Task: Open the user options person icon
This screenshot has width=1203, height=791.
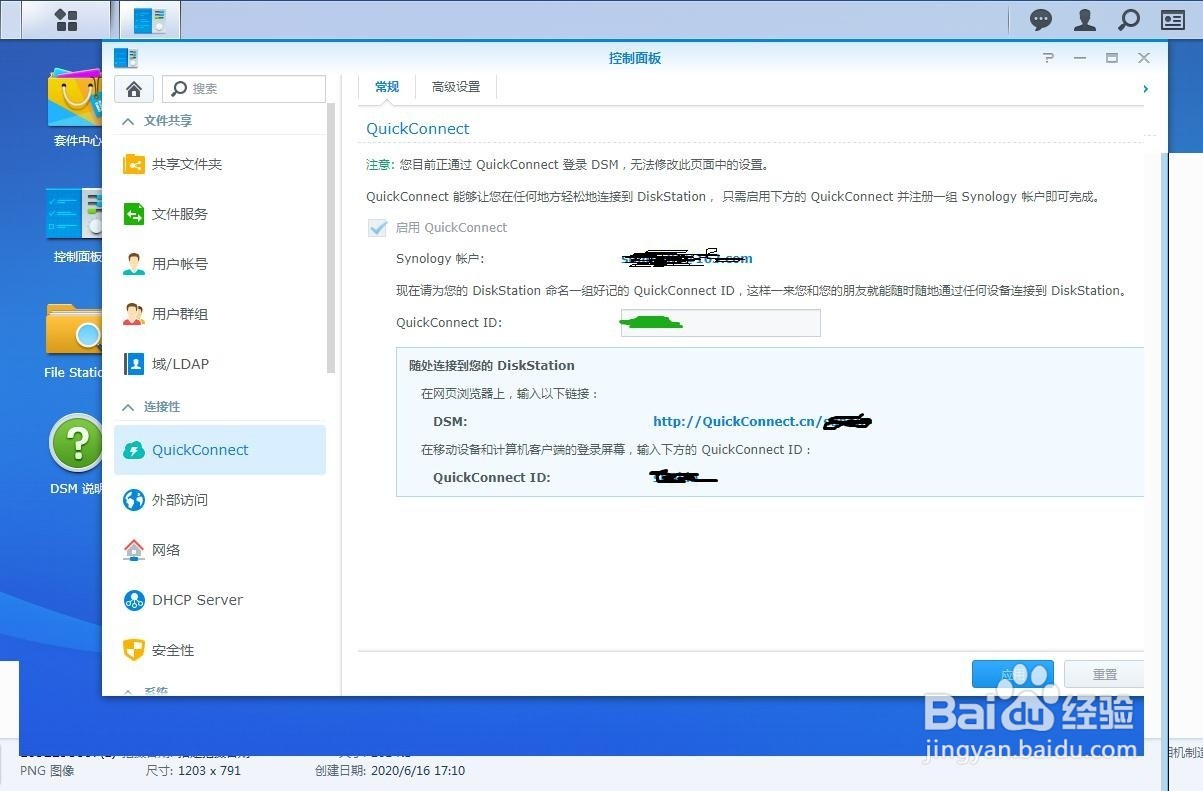Action: coord(1084,19)
